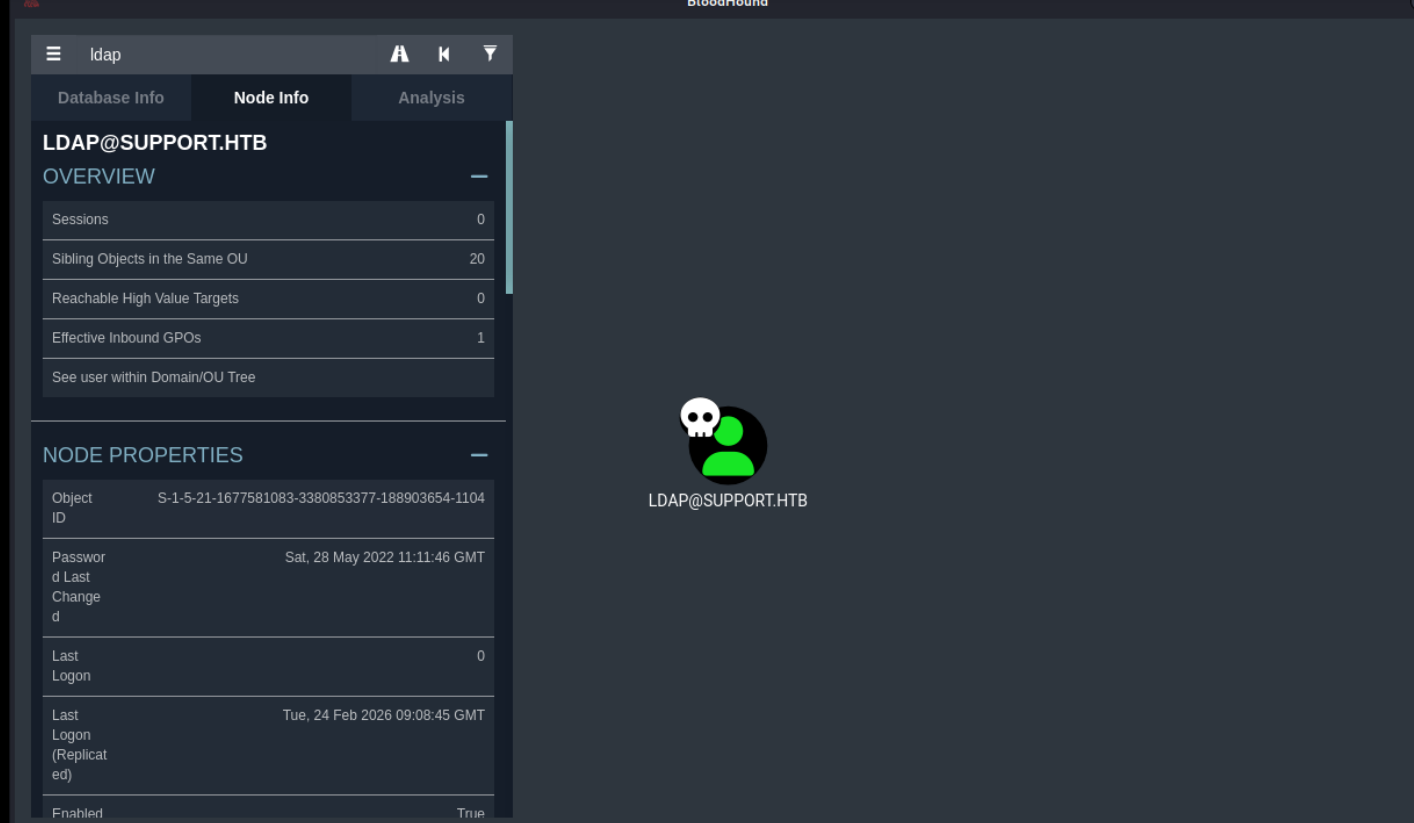Click the skull owned marker on node

click(699, 416)
